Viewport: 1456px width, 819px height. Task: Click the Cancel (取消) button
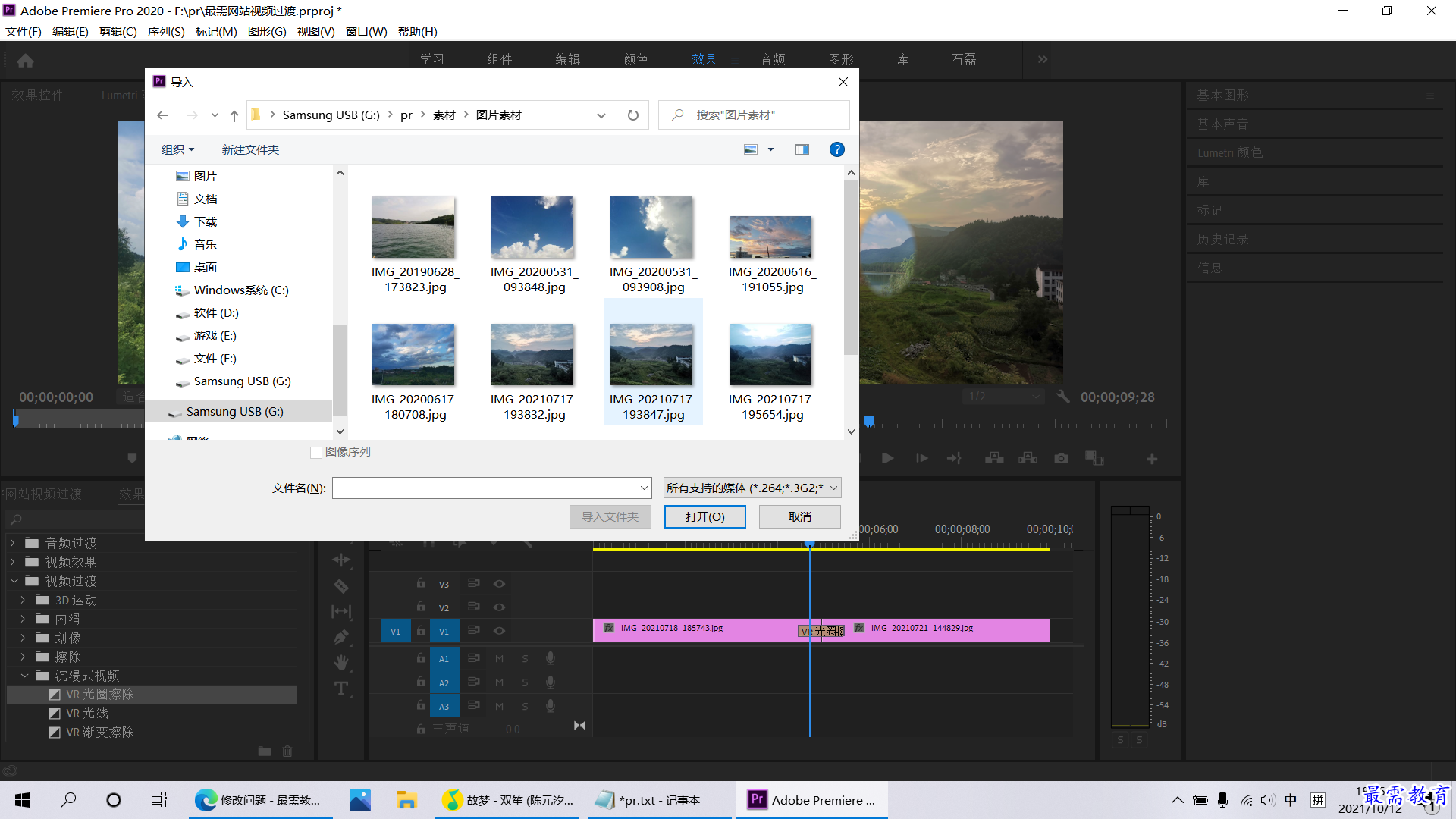pyautogui.click(x=799, y=516)
